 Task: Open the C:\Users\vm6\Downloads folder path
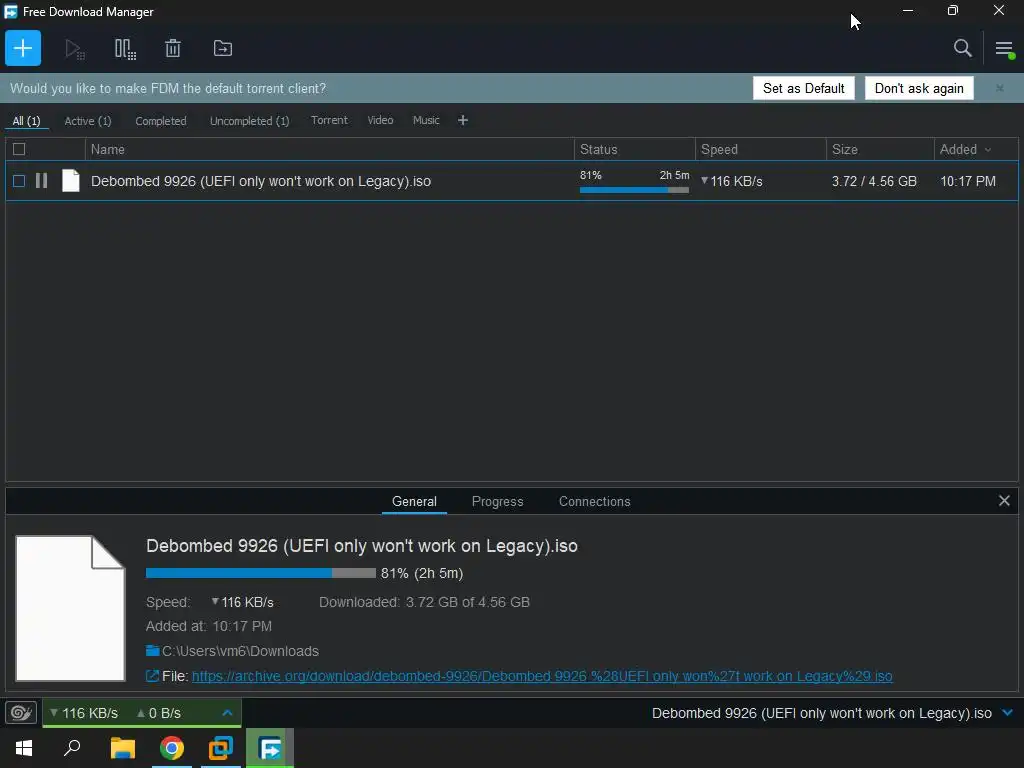tap(240, 651)
